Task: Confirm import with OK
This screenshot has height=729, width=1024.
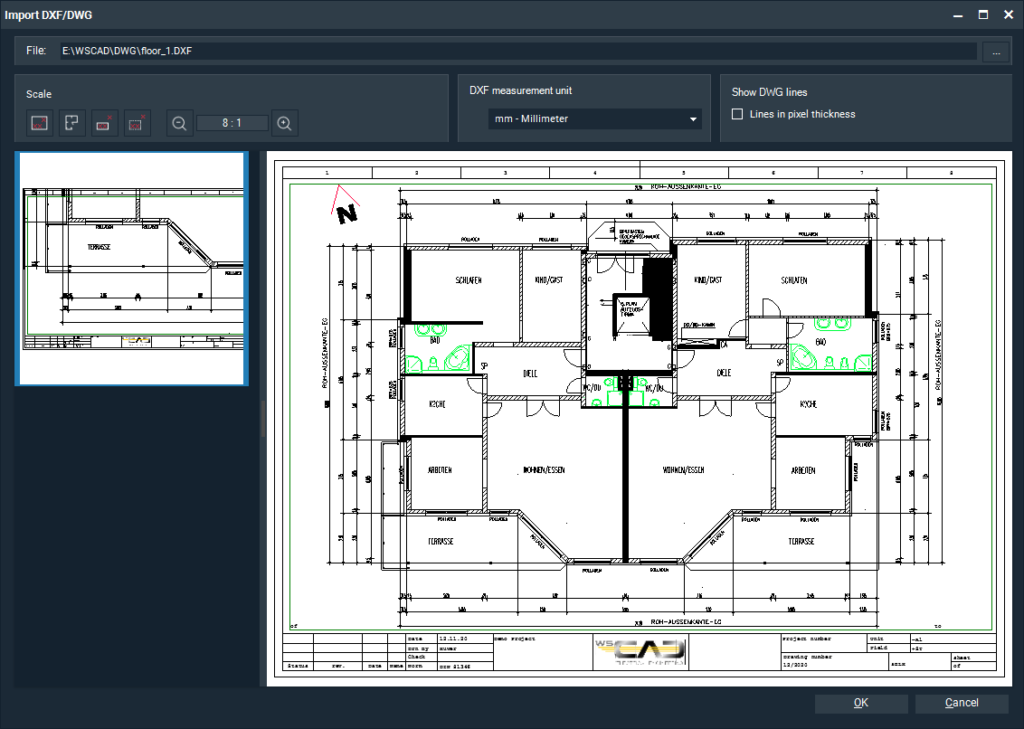Action: point(860,702)
